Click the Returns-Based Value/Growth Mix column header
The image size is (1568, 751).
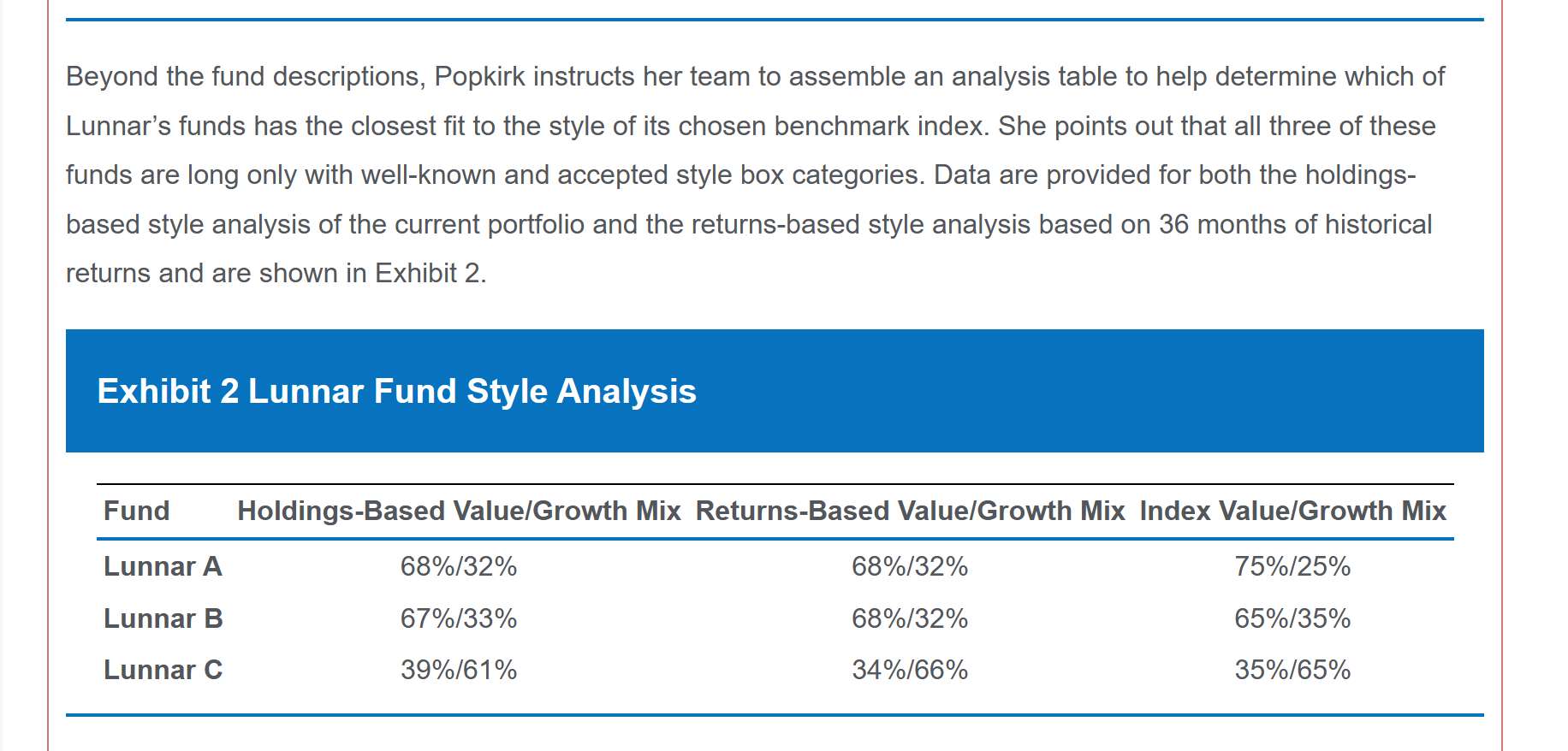pos(910,511)
